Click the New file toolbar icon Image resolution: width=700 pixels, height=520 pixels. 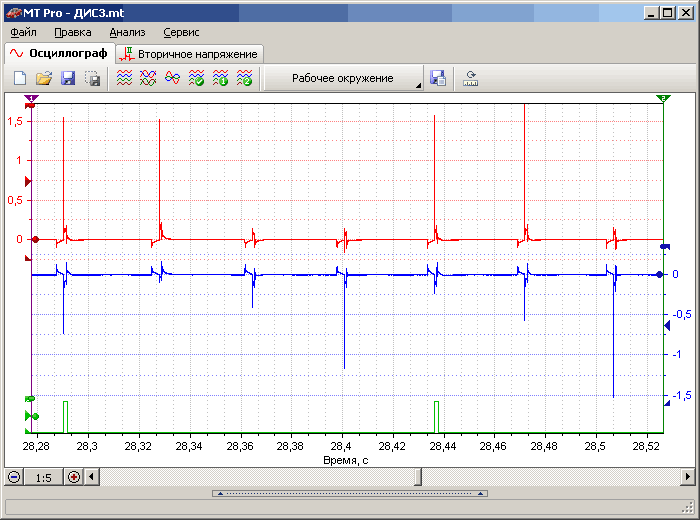coord(20,78)
